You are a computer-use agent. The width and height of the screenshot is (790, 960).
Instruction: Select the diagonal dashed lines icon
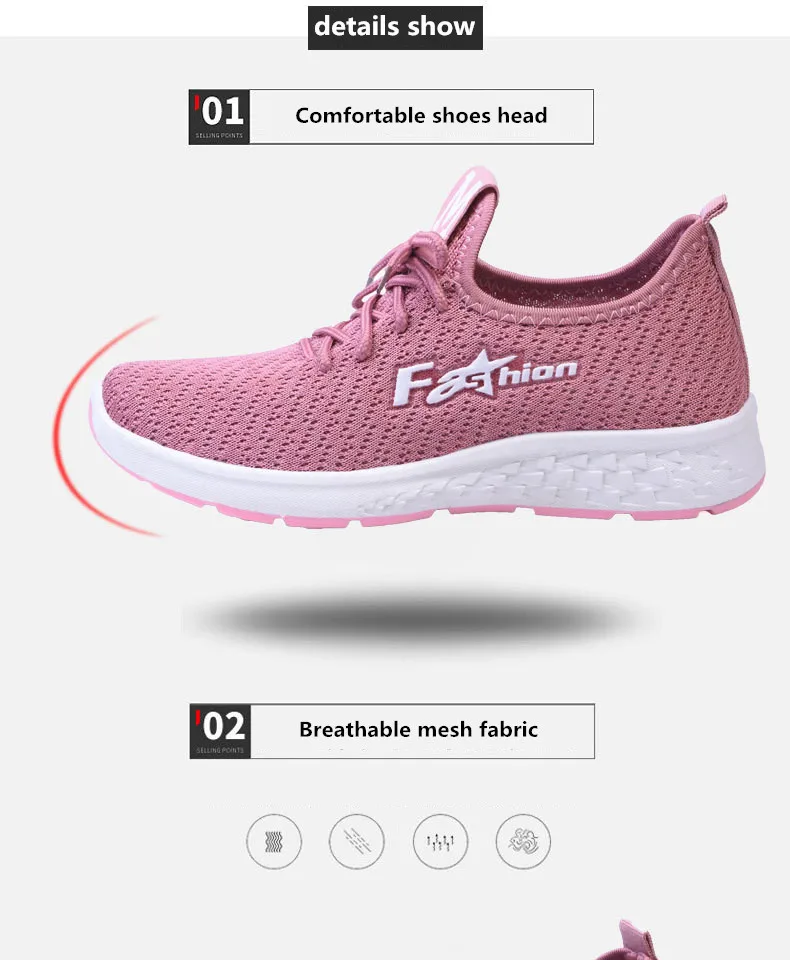click(356, 841)
